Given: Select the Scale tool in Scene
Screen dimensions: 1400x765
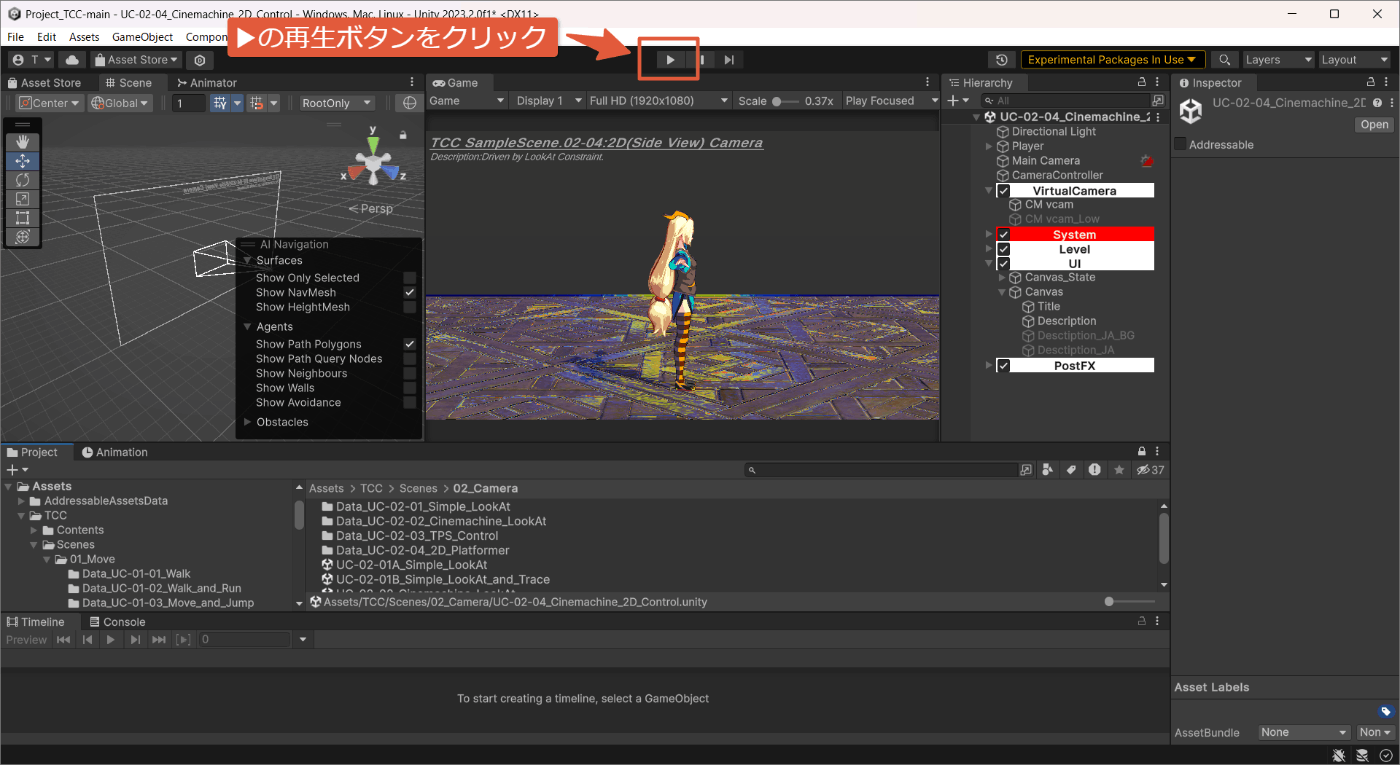Looking at the screenshot, I should click(23, 199).
